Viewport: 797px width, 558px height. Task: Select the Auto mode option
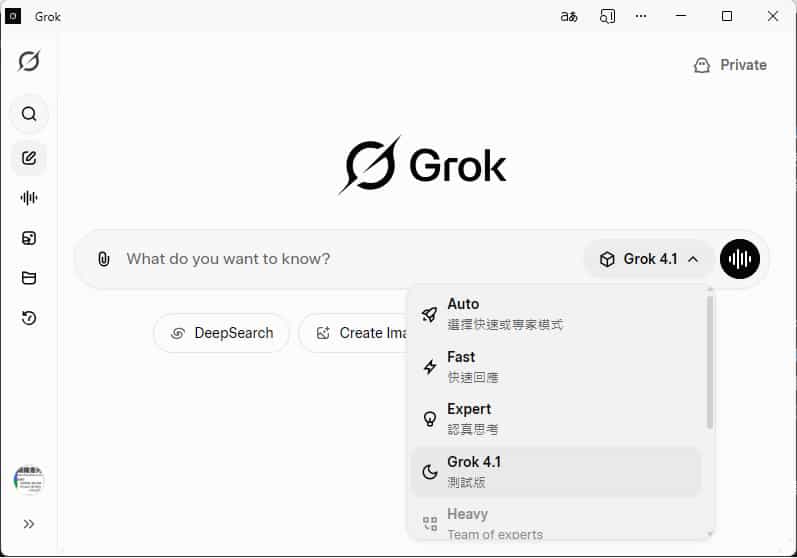coord(557,314)
